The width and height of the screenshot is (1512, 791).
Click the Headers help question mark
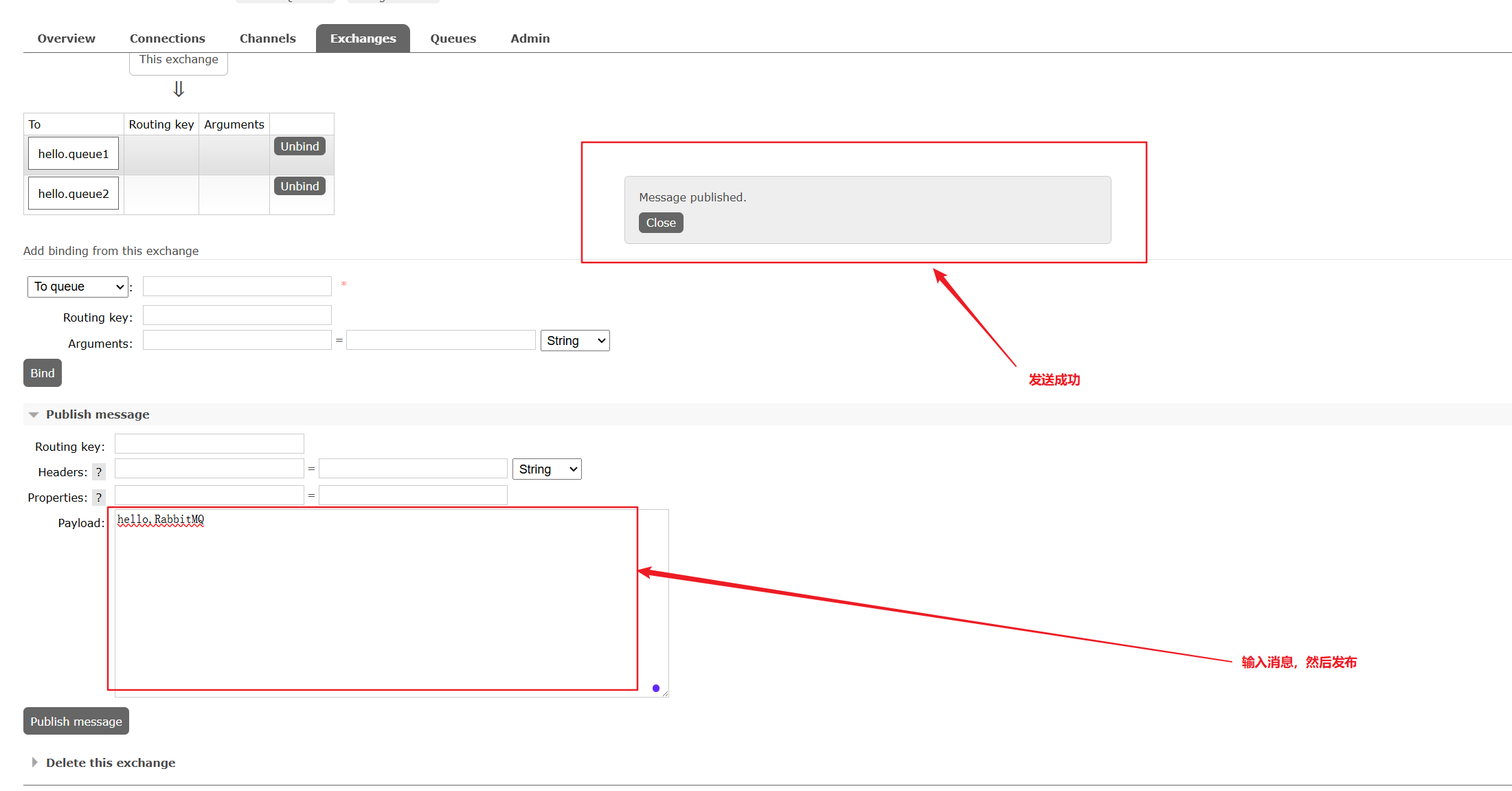coord(99,472)
